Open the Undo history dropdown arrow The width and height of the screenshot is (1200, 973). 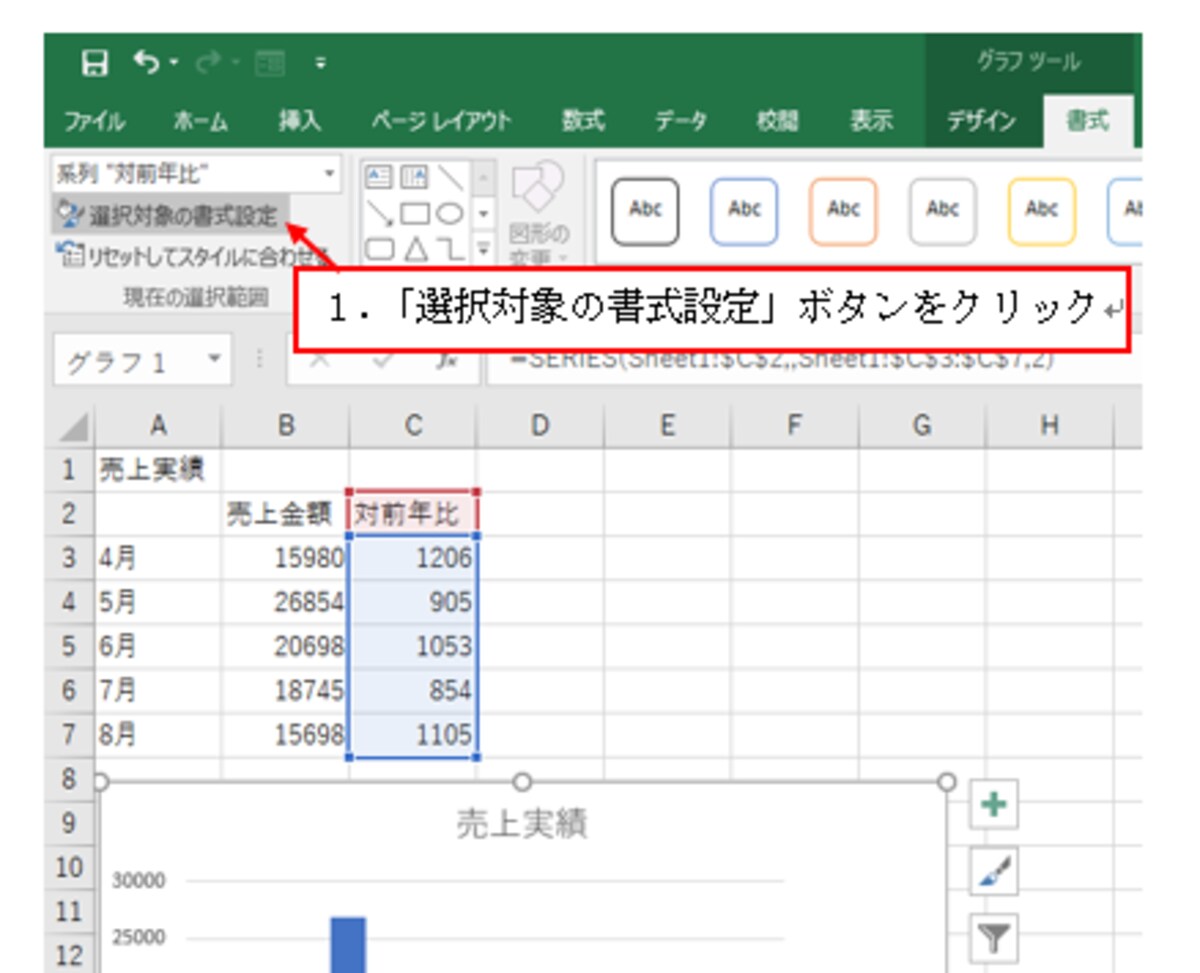[x=172, y=65]
